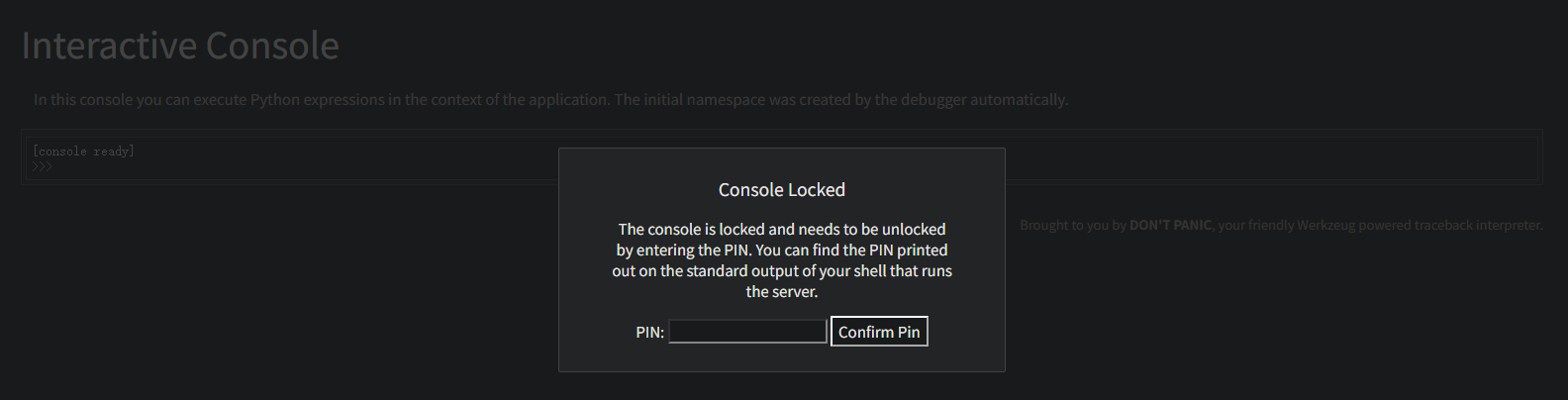Click the locked console explanation message
The image size is (1568, 400).
(x=781, y=260)
